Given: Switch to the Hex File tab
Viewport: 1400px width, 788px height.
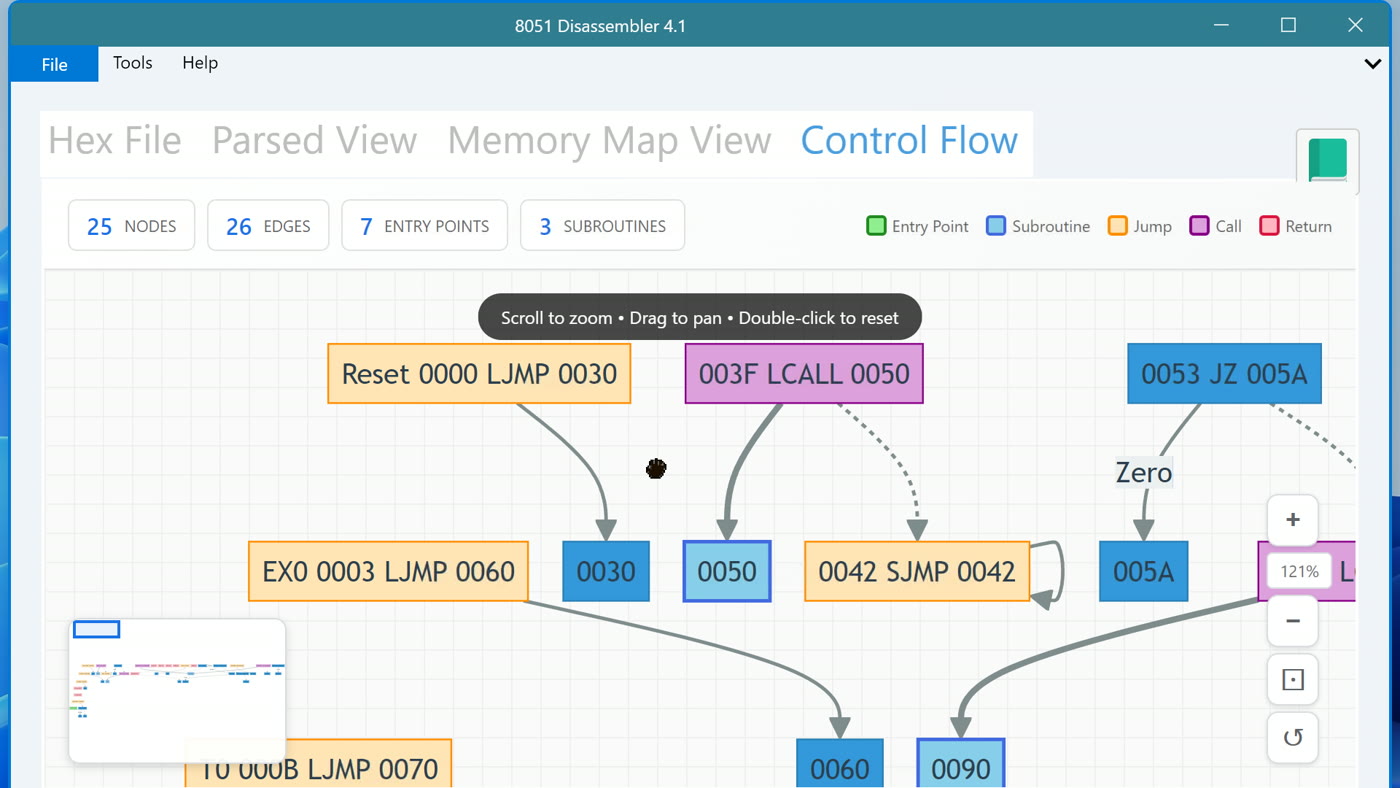Looking at the screenshot, I should click(115, 140).
